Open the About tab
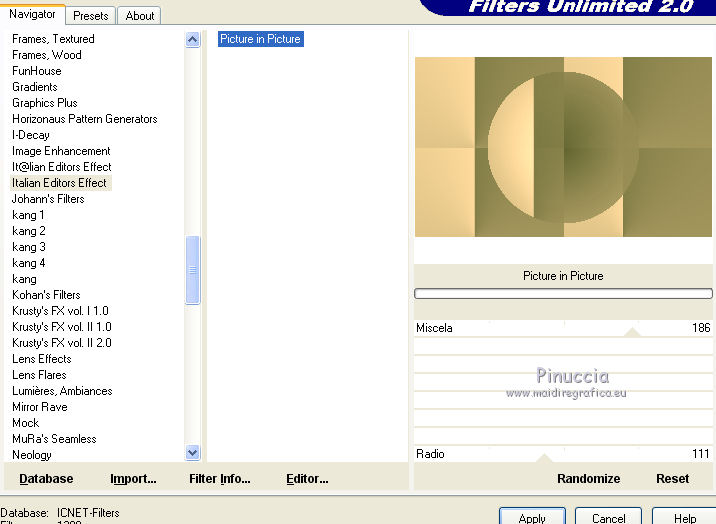Viewport: 716px width, 524px height. pyautogui.click(x=140, y=16)
